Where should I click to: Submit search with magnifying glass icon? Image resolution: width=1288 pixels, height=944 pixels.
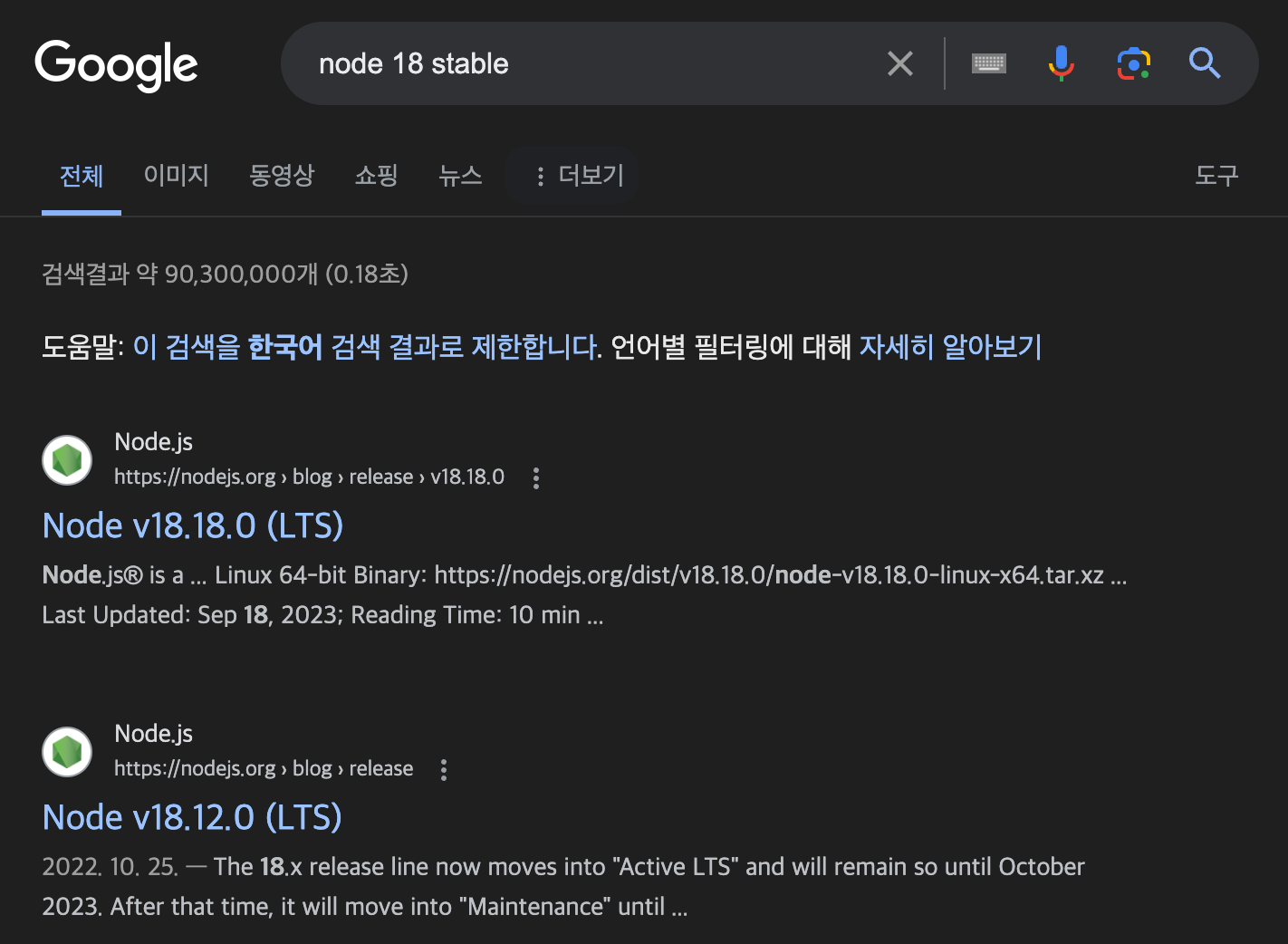[x=1205, y=63]
